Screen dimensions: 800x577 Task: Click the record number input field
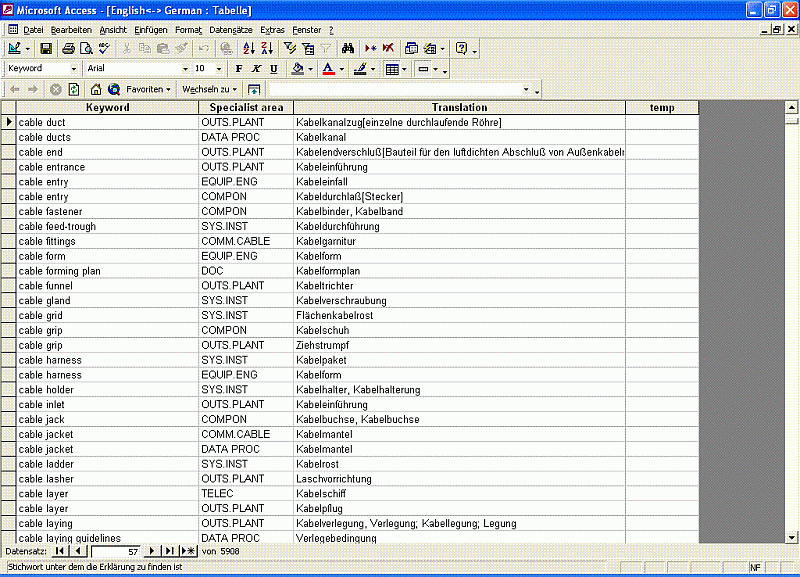point(116,551)
